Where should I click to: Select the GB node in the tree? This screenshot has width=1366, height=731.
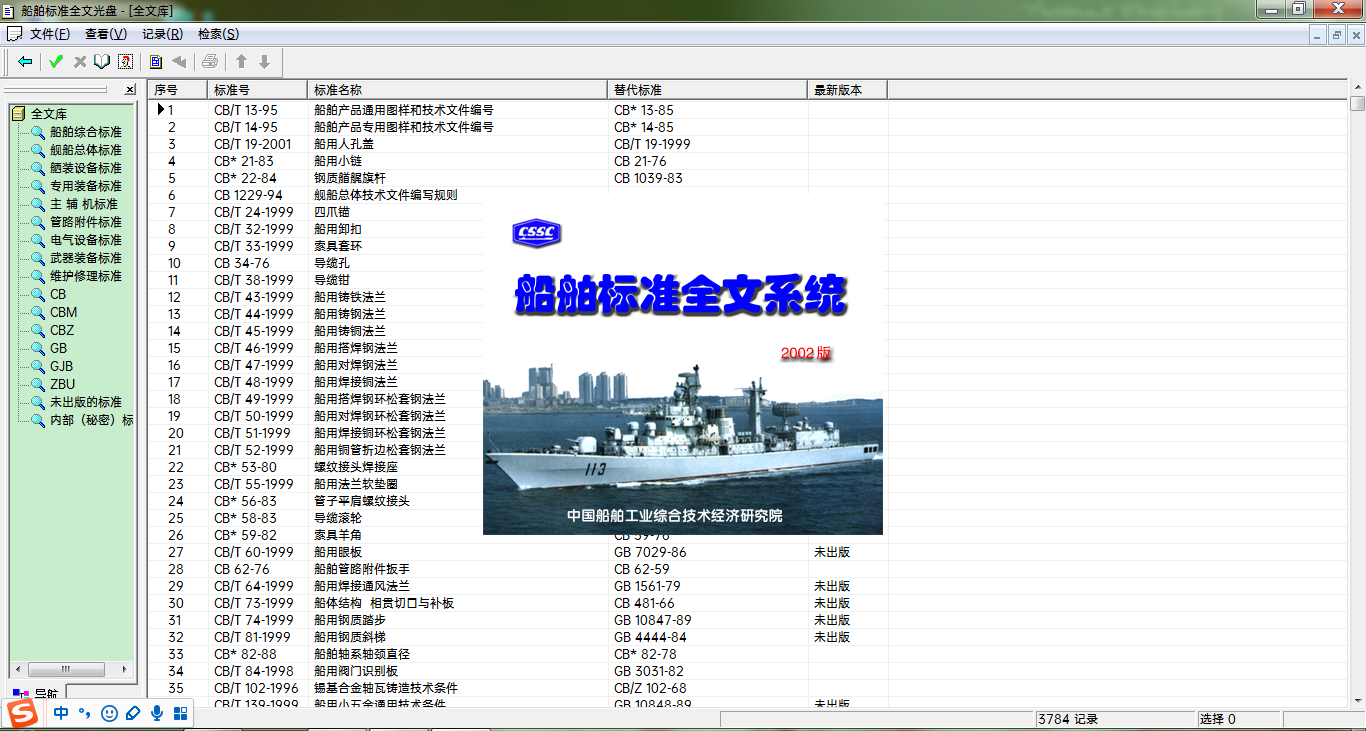59,348
